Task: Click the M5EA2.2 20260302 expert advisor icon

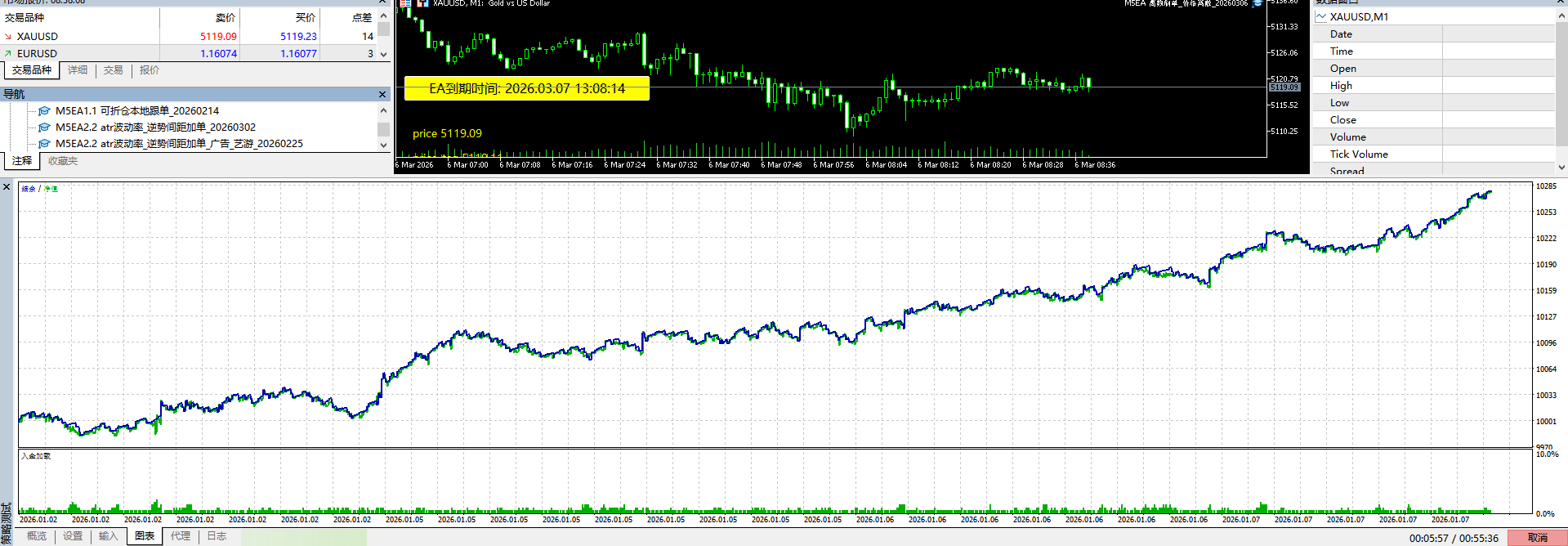Action: tap(45, 128)
